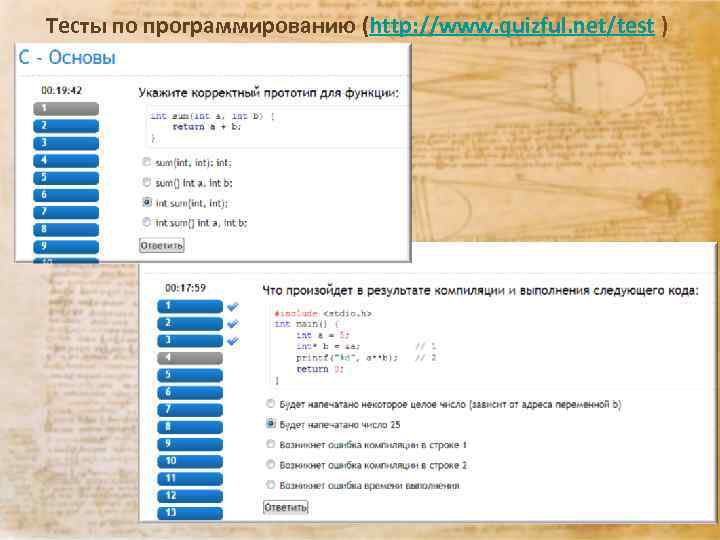Go to question 8 in lower quiz
Viewport: 720px width, 540px height.
[190, 427]
